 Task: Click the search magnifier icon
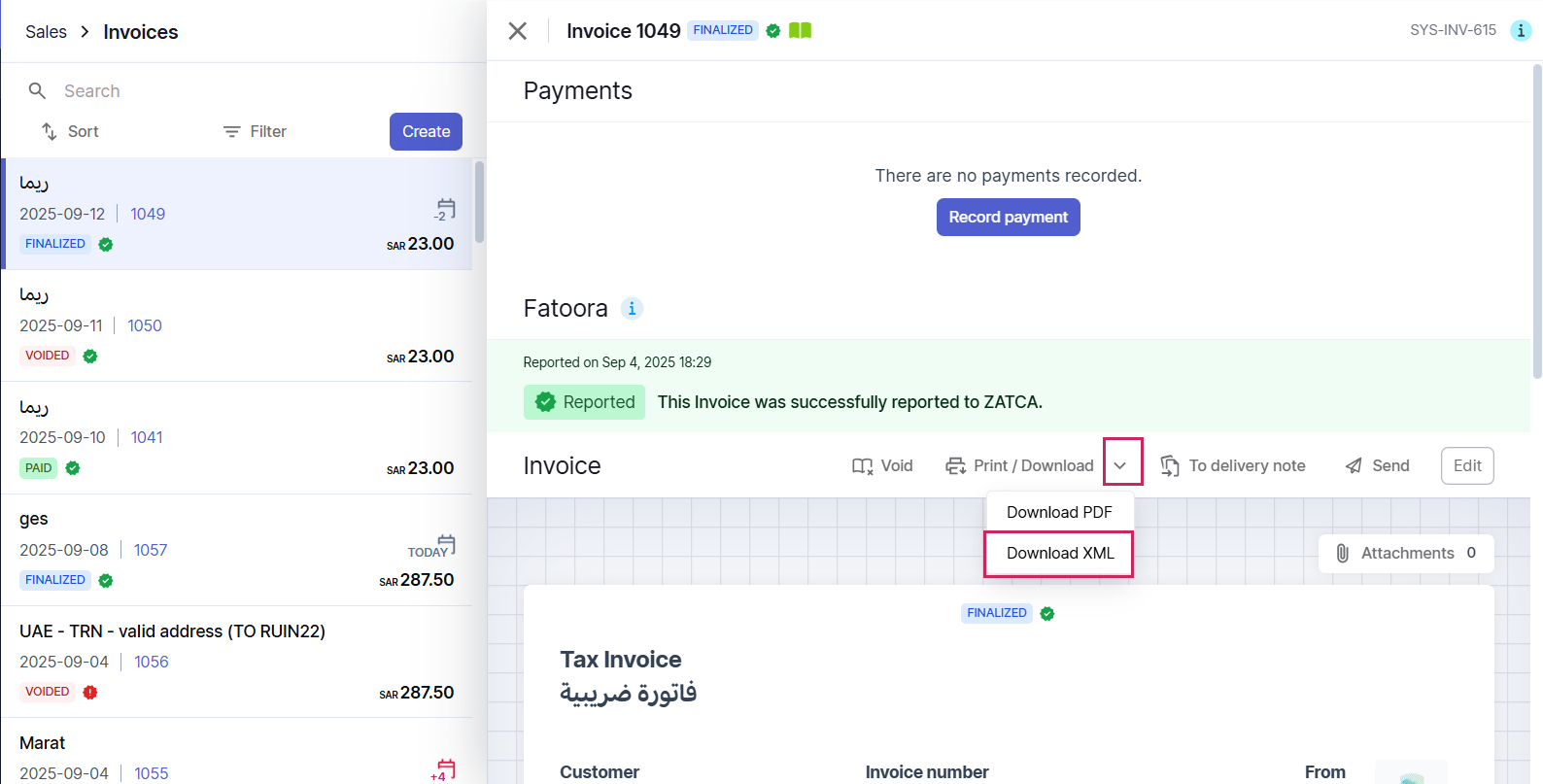click(38, 91)
